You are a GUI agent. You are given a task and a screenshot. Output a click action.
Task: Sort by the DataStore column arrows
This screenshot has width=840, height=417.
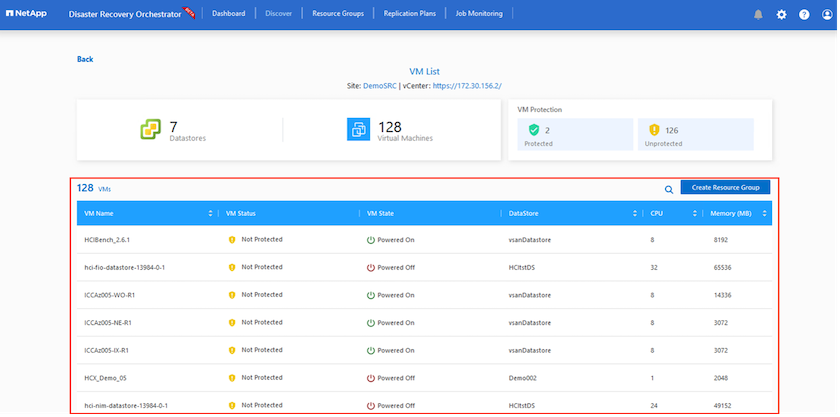coord(634,213)
